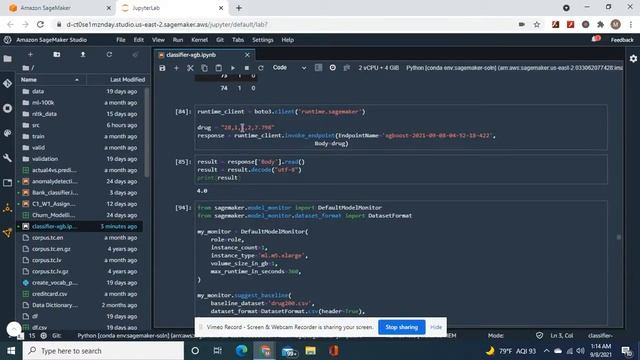The width and height of the screenshot is (640, 360).
Task: Restart the kernel
Action: [x=261, y=68]
